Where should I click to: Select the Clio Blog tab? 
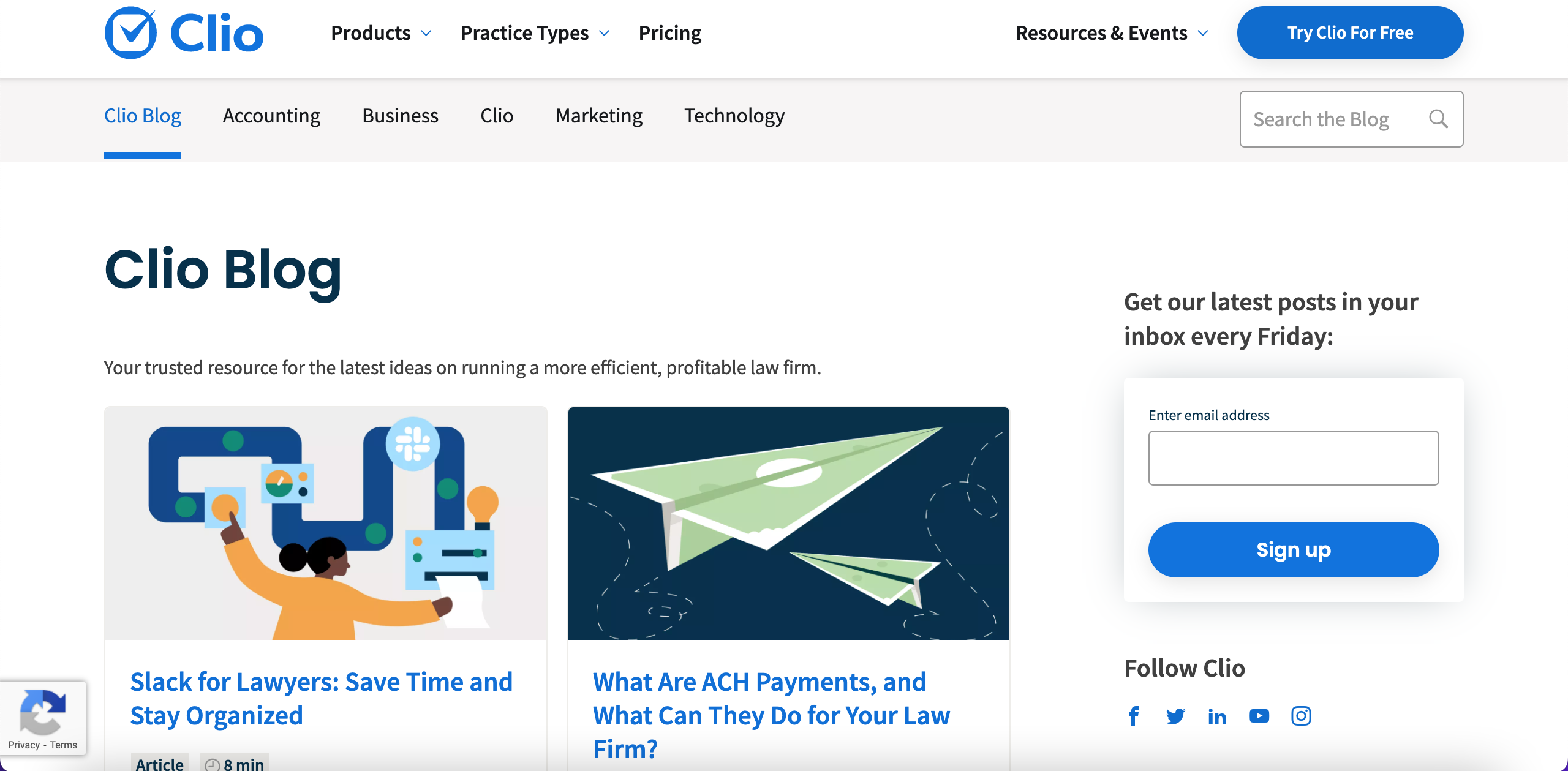[143, 116]
